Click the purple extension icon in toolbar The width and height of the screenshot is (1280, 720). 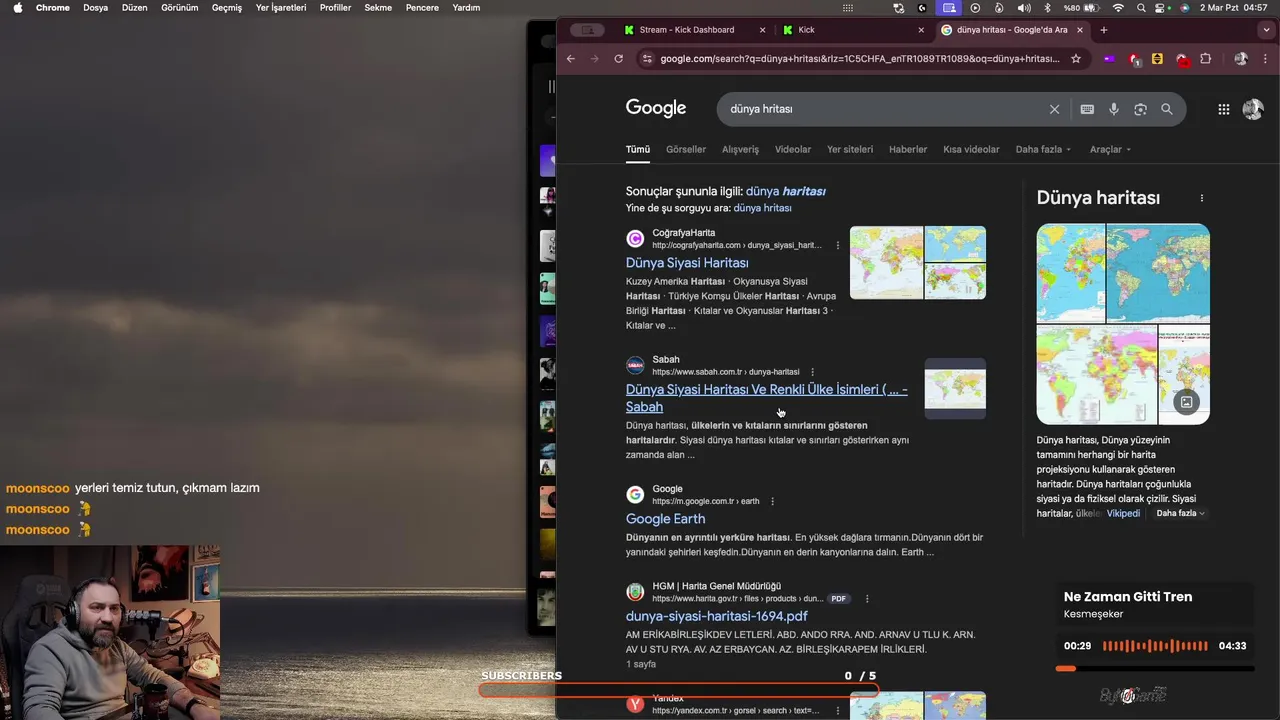point(1109,59)
